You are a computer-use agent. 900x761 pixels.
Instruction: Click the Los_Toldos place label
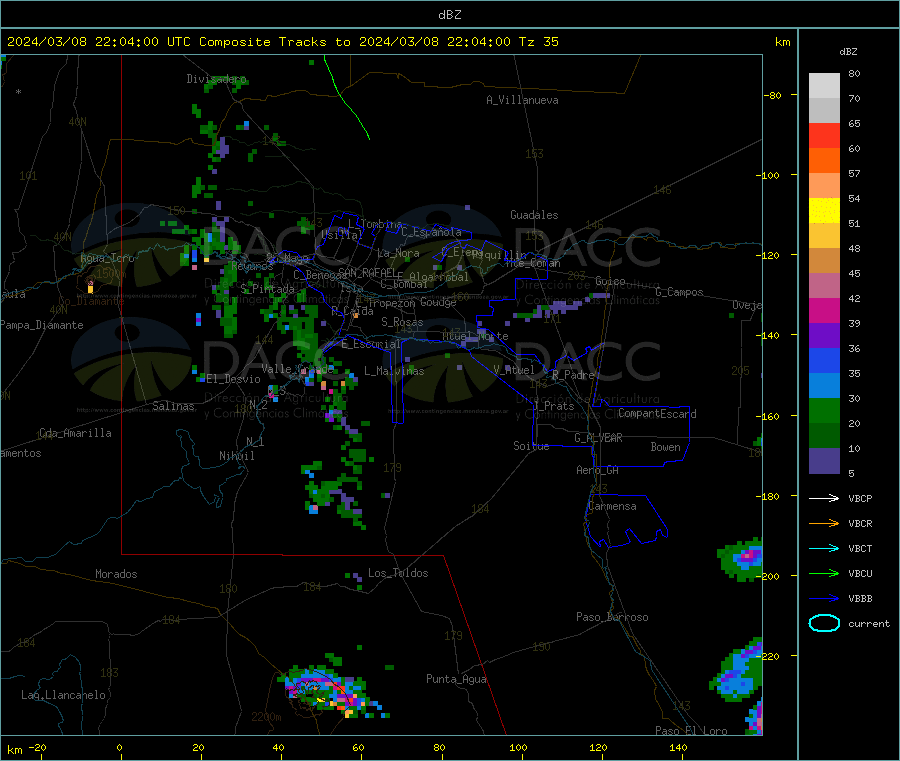click(x=398, y=573)
